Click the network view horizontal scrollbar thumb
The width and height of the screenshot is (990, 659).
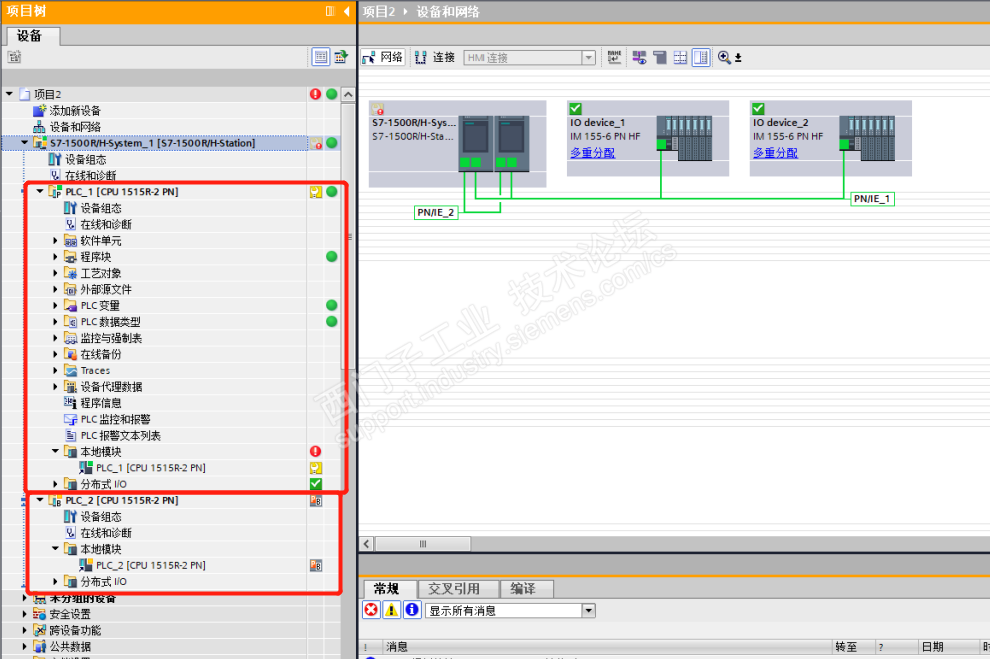pos(422,543)
